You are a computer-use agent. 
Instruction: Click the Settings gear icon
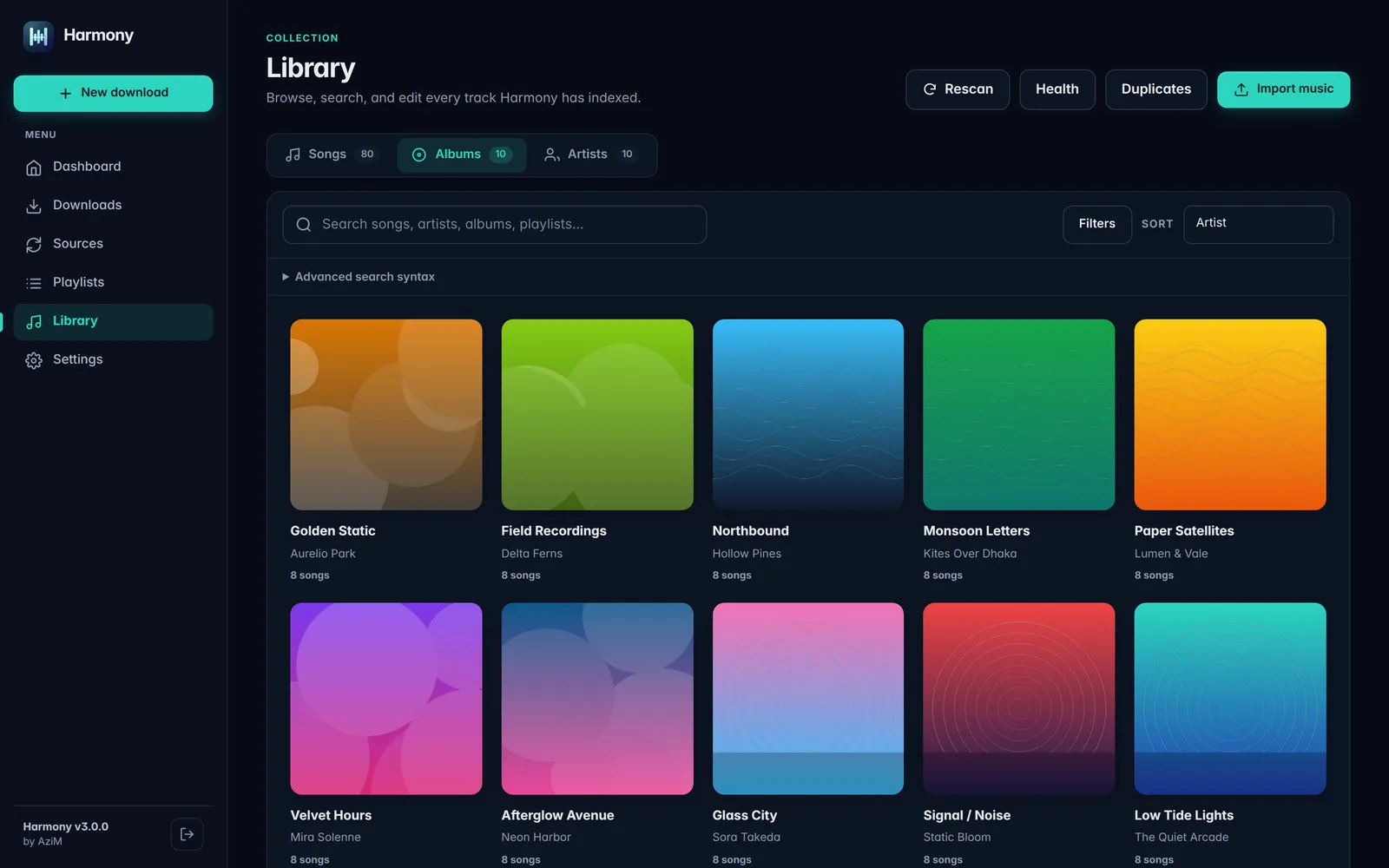click(34, 360)
